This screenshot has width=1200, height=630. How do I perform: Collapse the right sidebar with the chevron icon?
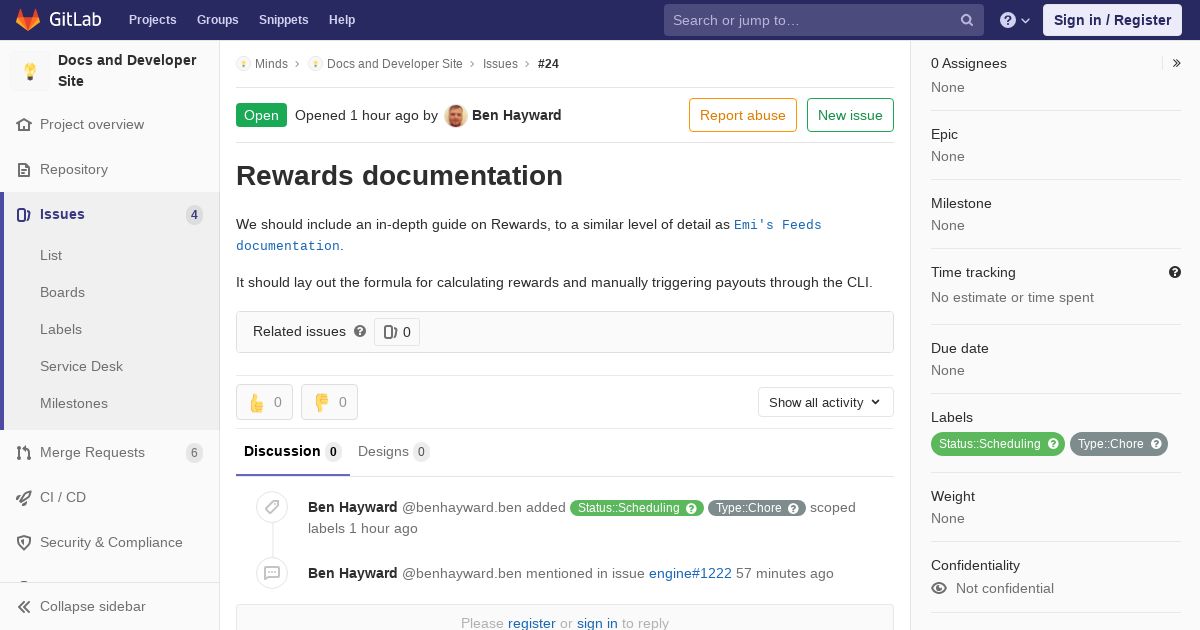[1177, 63]
